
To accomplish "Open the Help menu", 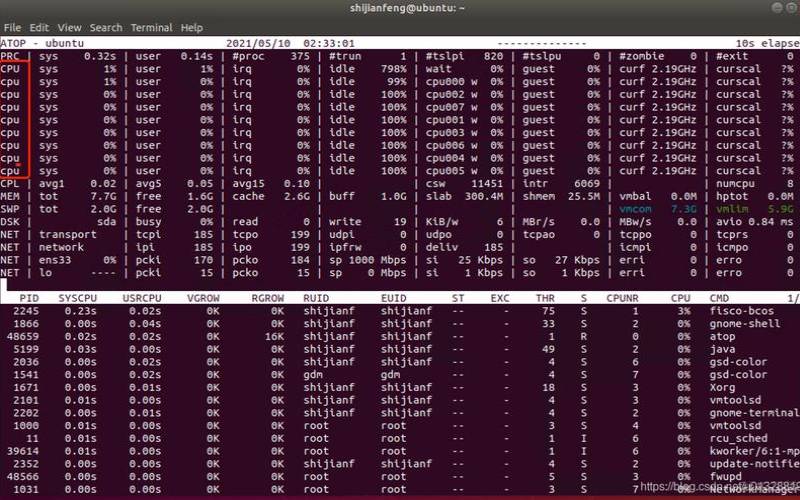I will pyautogui.click(x=192, y=28).
